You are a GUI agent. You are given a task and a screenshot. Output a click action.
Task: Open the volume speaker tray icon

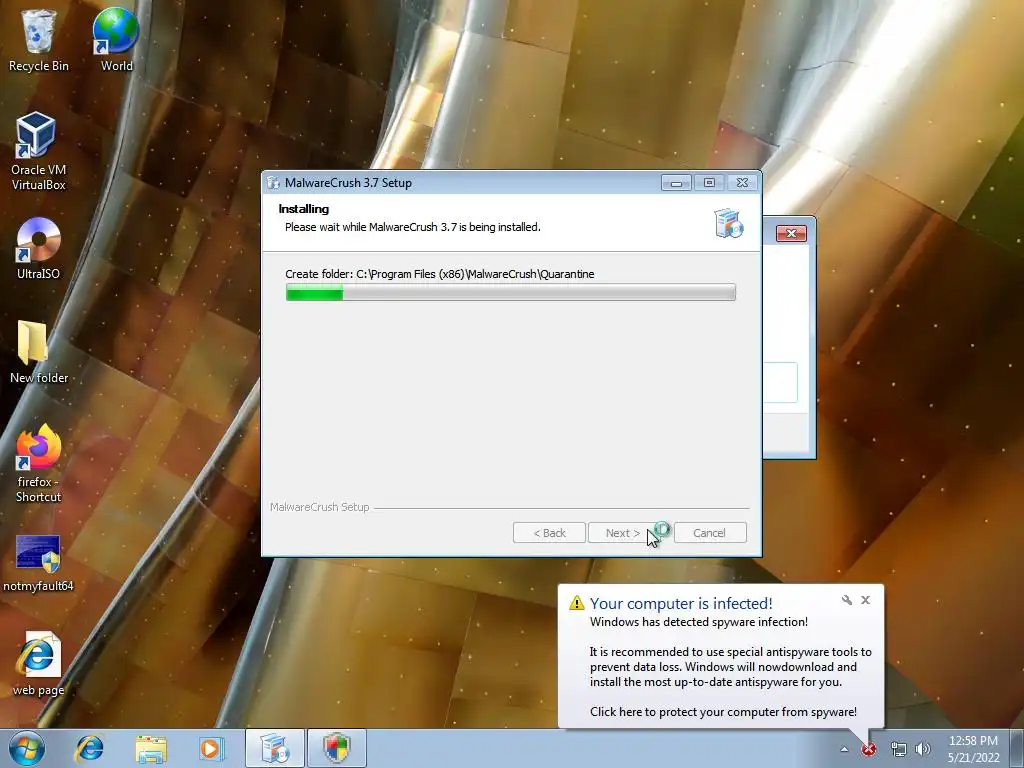[923, 750]
